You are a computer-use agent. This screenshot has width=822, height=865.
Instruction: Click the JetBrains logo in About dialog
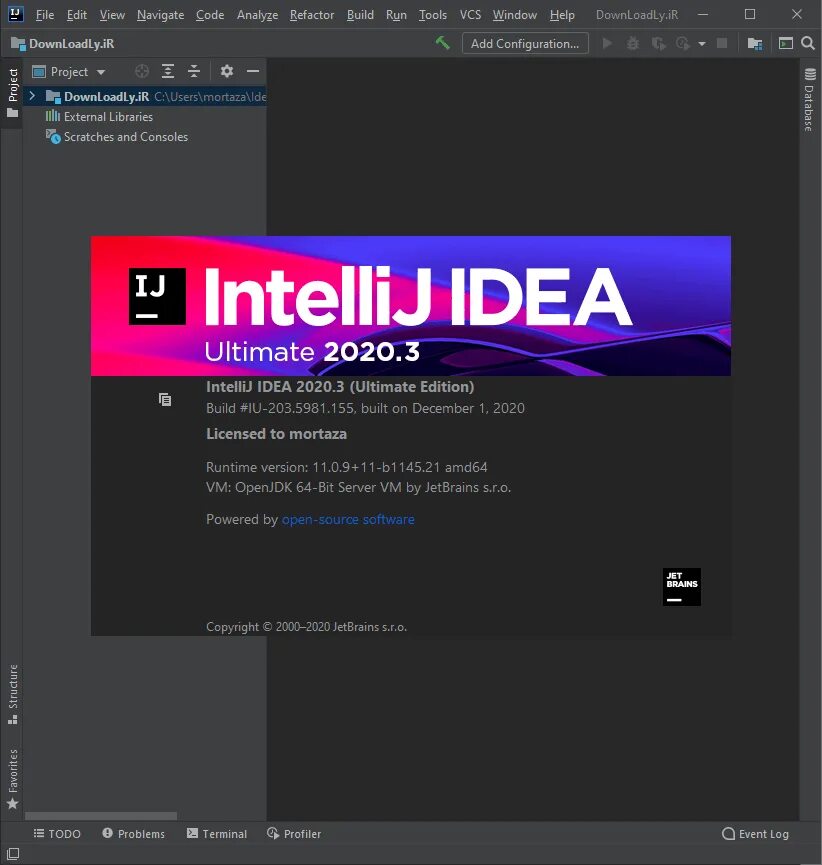point(681,587)
